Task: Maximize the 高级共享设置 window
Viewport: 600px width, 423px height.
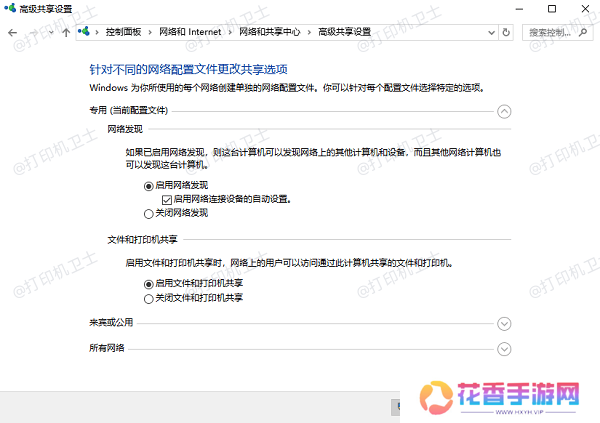Action: (x=551, y=9)
